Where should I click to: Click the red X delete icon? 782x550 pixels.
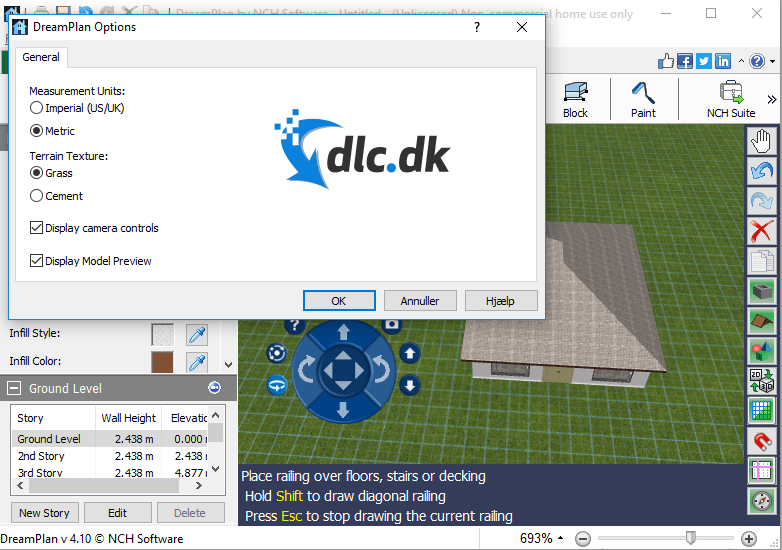pyautogui.click(x=761, y=231)
